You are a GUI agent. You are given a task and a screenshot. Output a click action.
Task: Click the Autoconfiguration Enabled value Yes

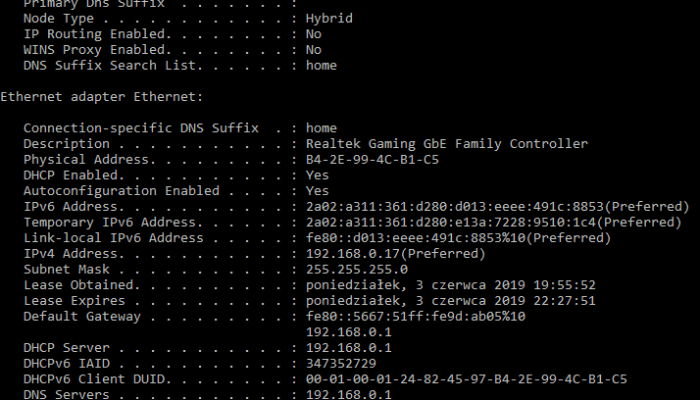317,191
